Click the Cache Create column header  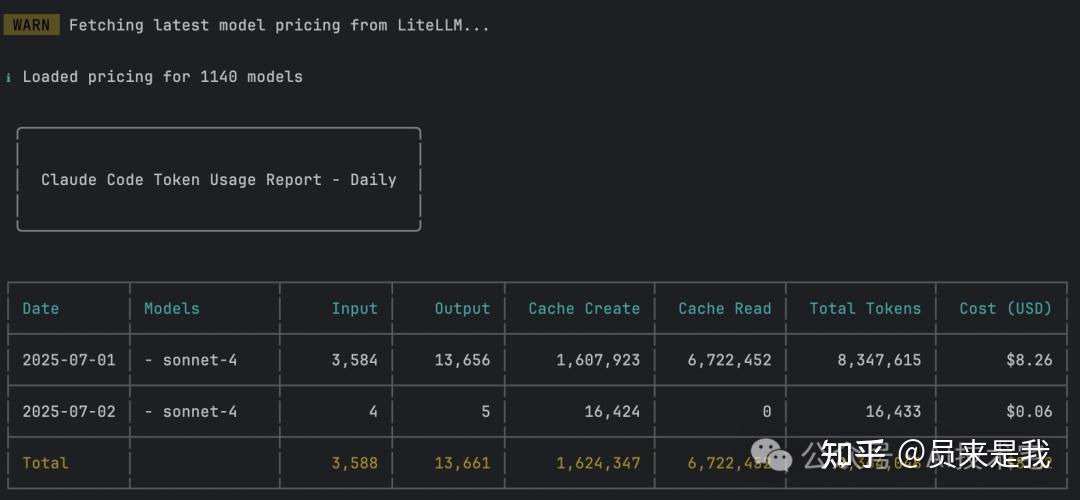[584, 308]
